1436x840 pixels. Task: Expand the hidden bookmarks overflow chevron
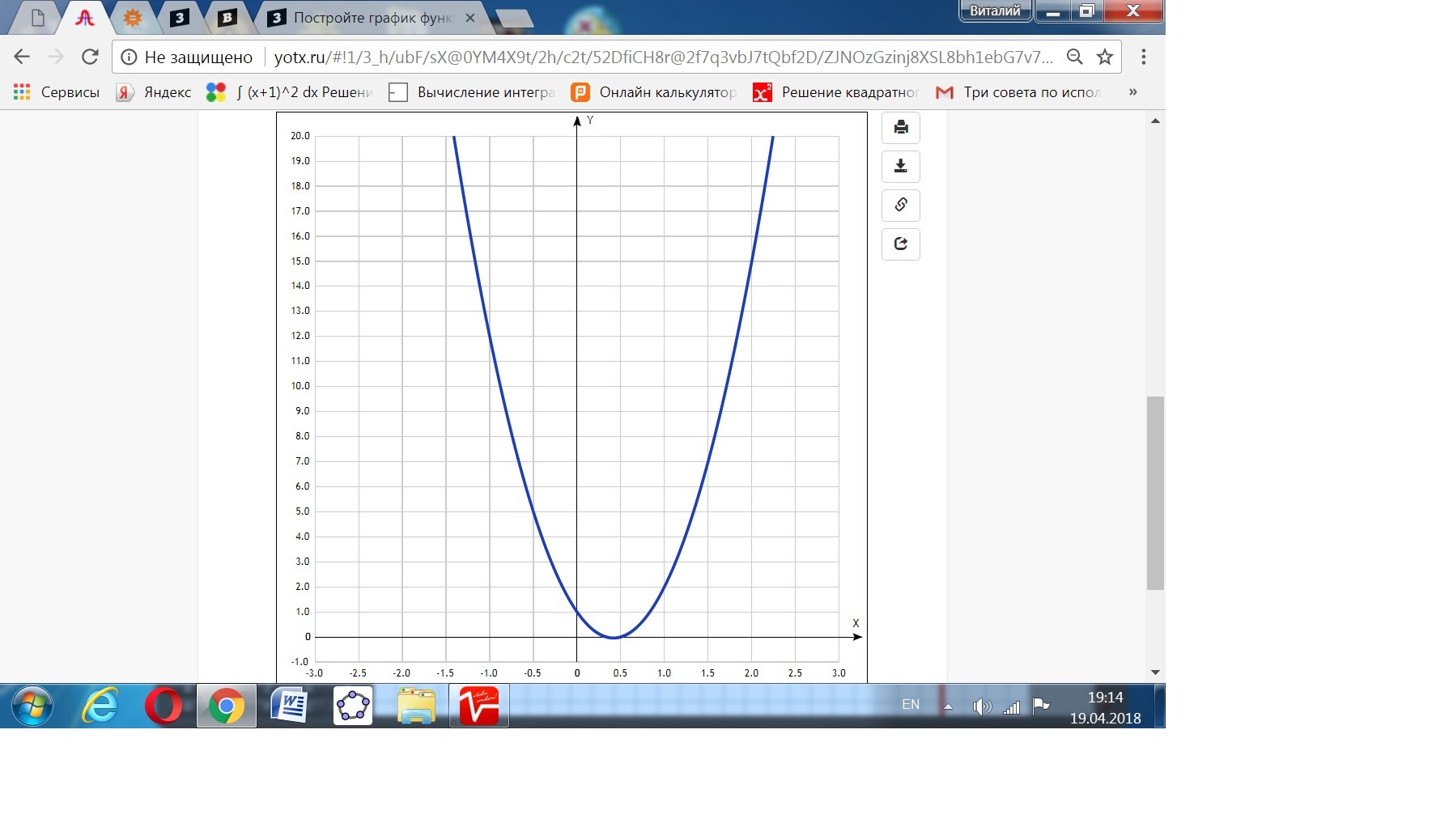(x=1132, y=92)
